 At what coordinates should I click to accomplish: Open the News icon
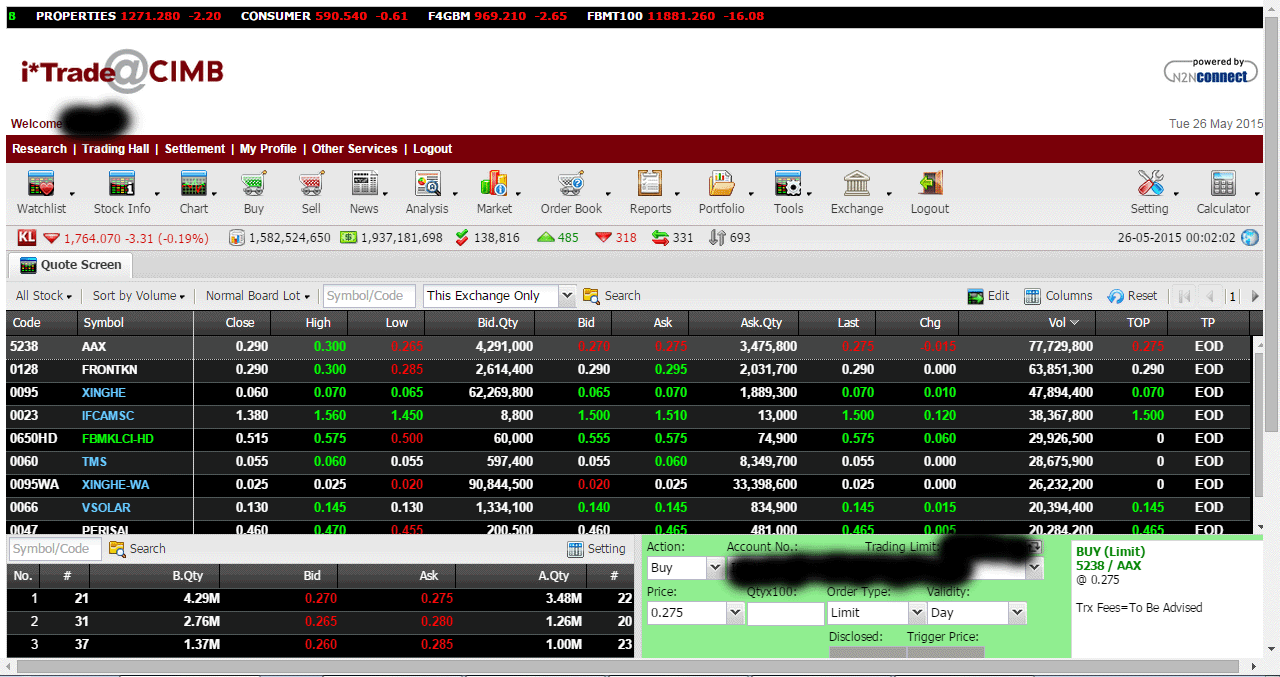coord(364,185)
